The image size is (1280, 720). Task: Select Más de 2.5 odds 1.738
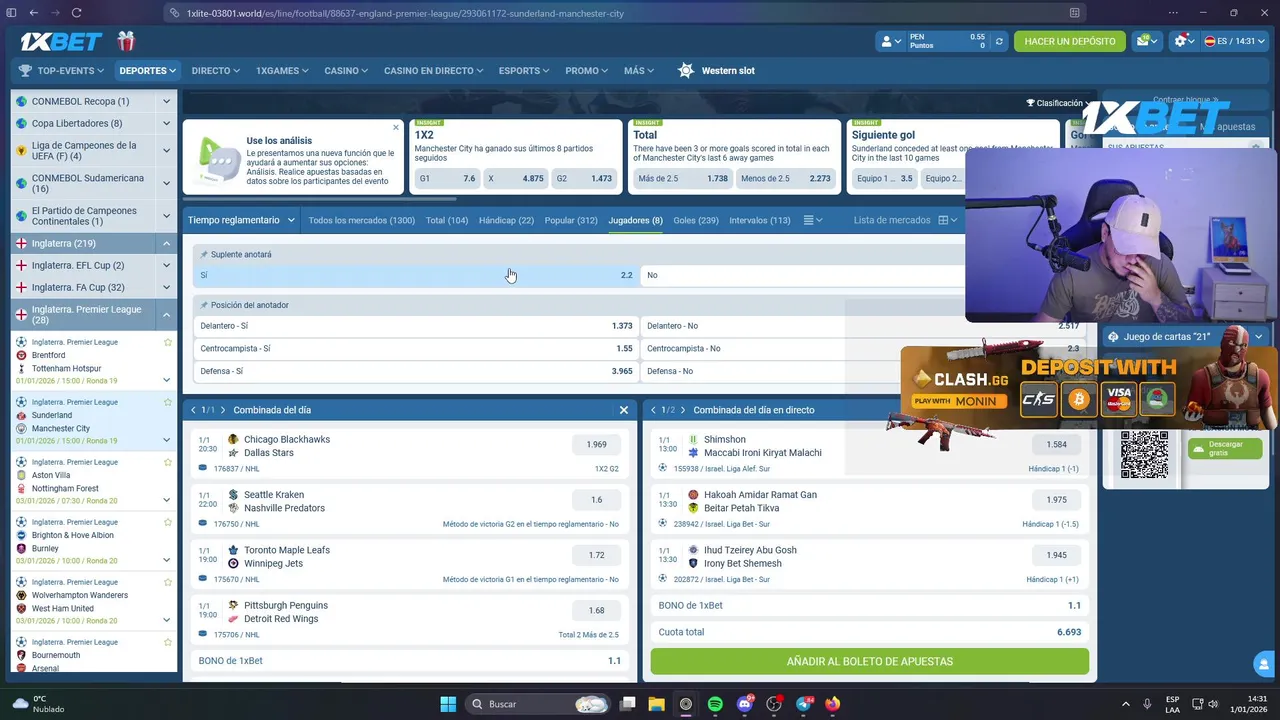pyautogui.click(x=683, y=178)
